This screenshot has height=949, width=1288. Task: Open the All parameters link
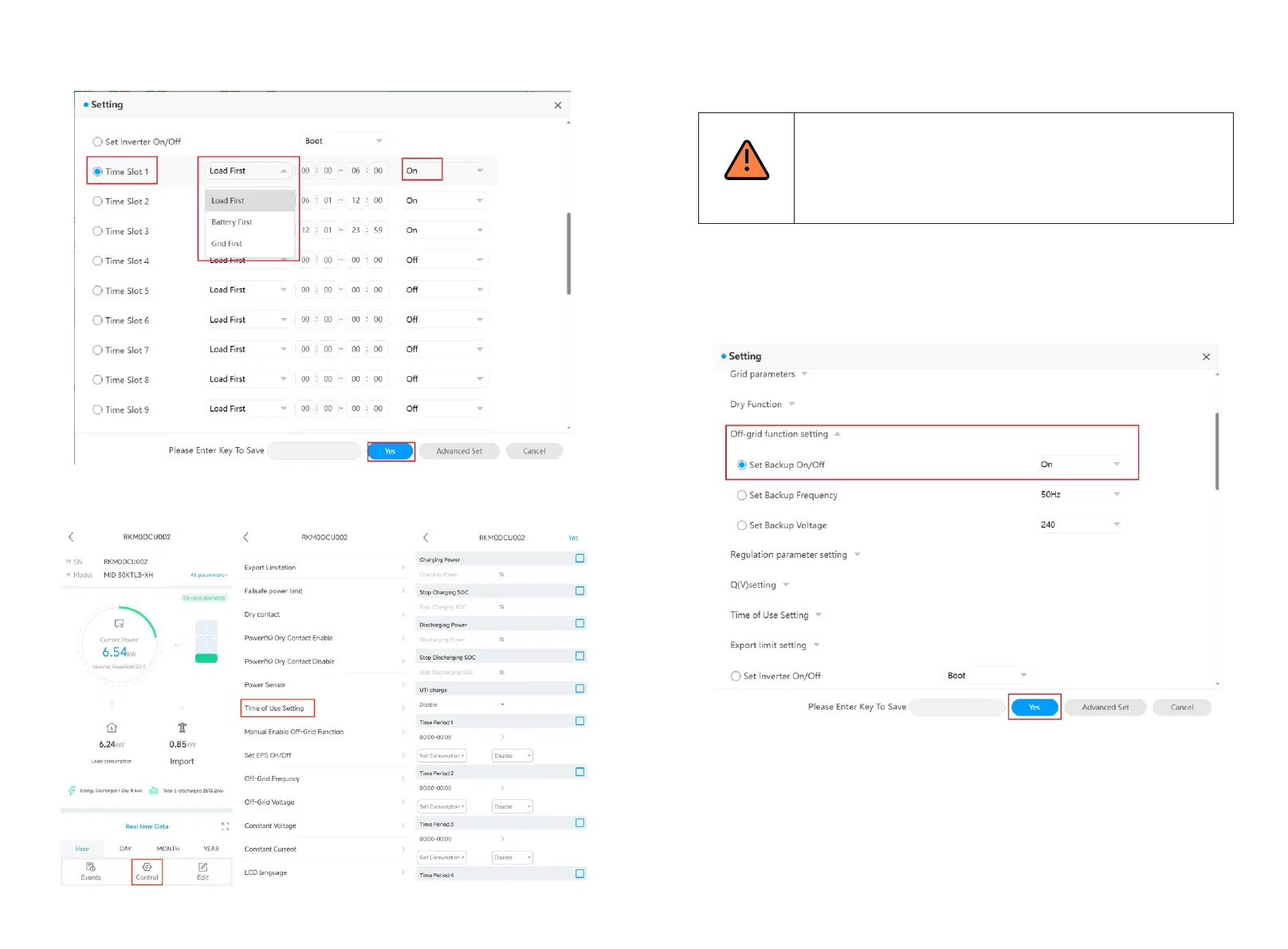click(x=209, y=574)
